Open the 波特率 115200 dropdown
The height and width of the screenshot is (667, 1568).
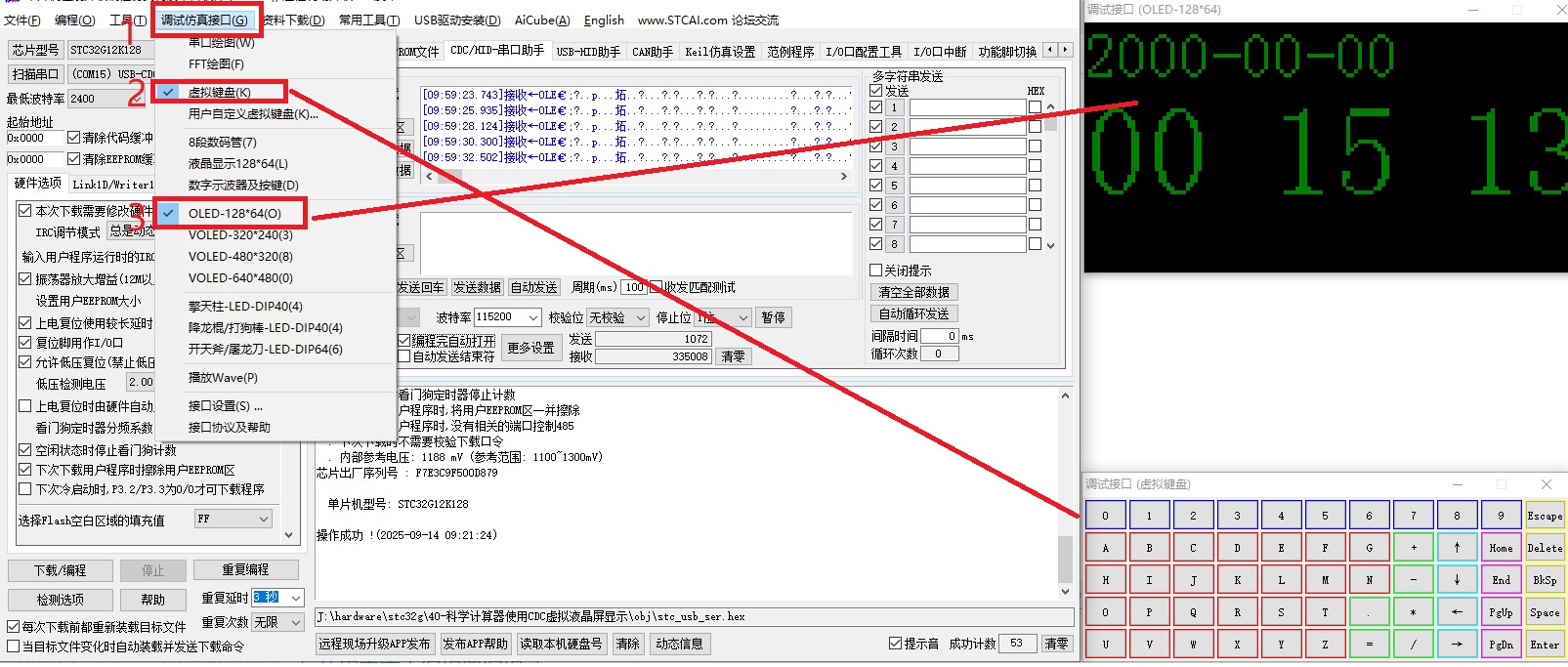click(x=532, y=317)
